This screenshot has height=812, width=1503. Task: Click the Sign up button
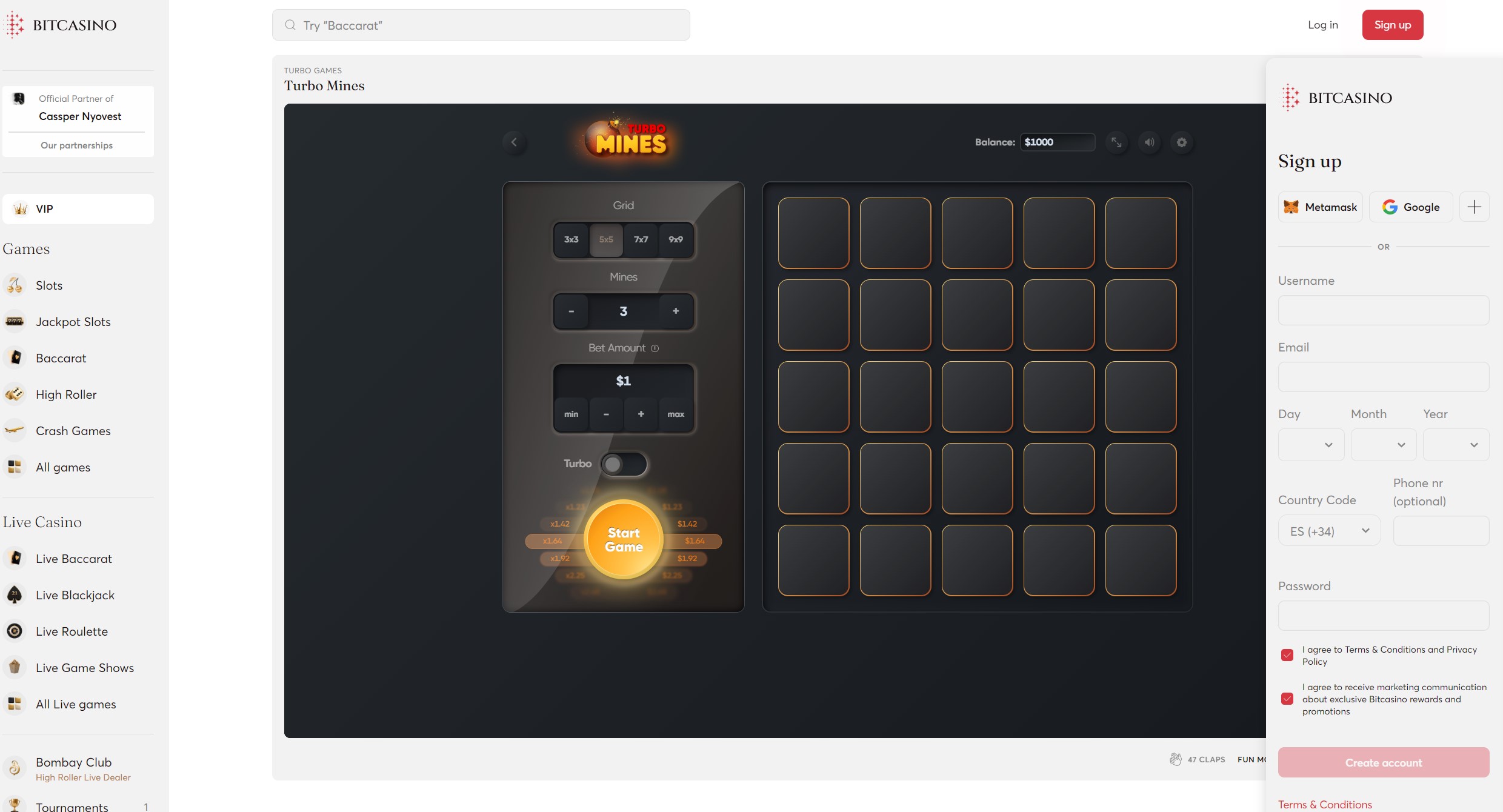pos(1392,24)
